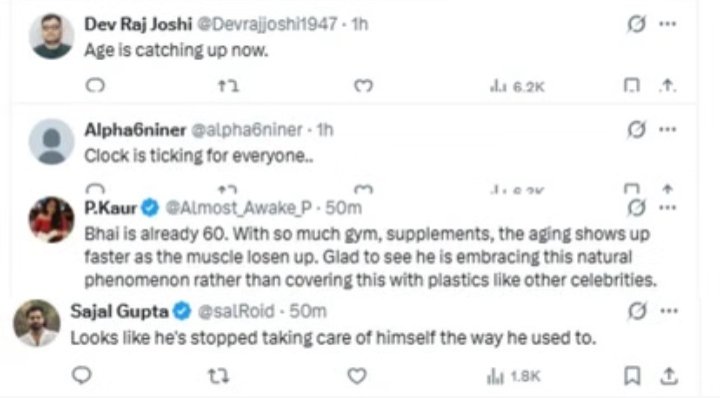Screen dimensions: 720x398
Task: Reply to Dev Raj Joshi's tweet
Action: (96, 85)
